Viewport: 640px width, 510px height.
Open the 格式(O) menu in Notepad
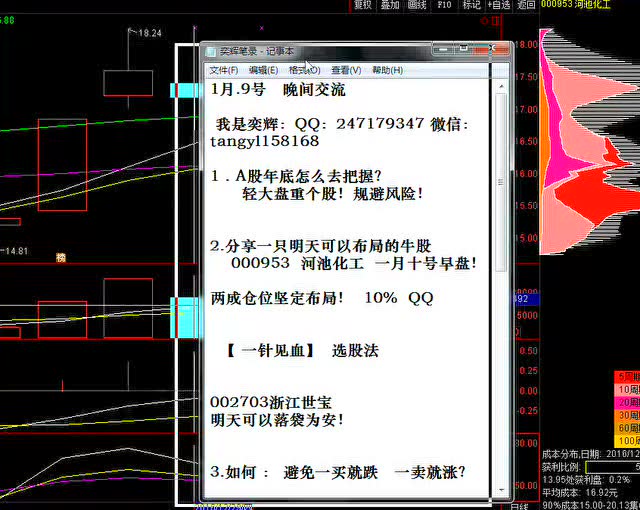[304, 70]
